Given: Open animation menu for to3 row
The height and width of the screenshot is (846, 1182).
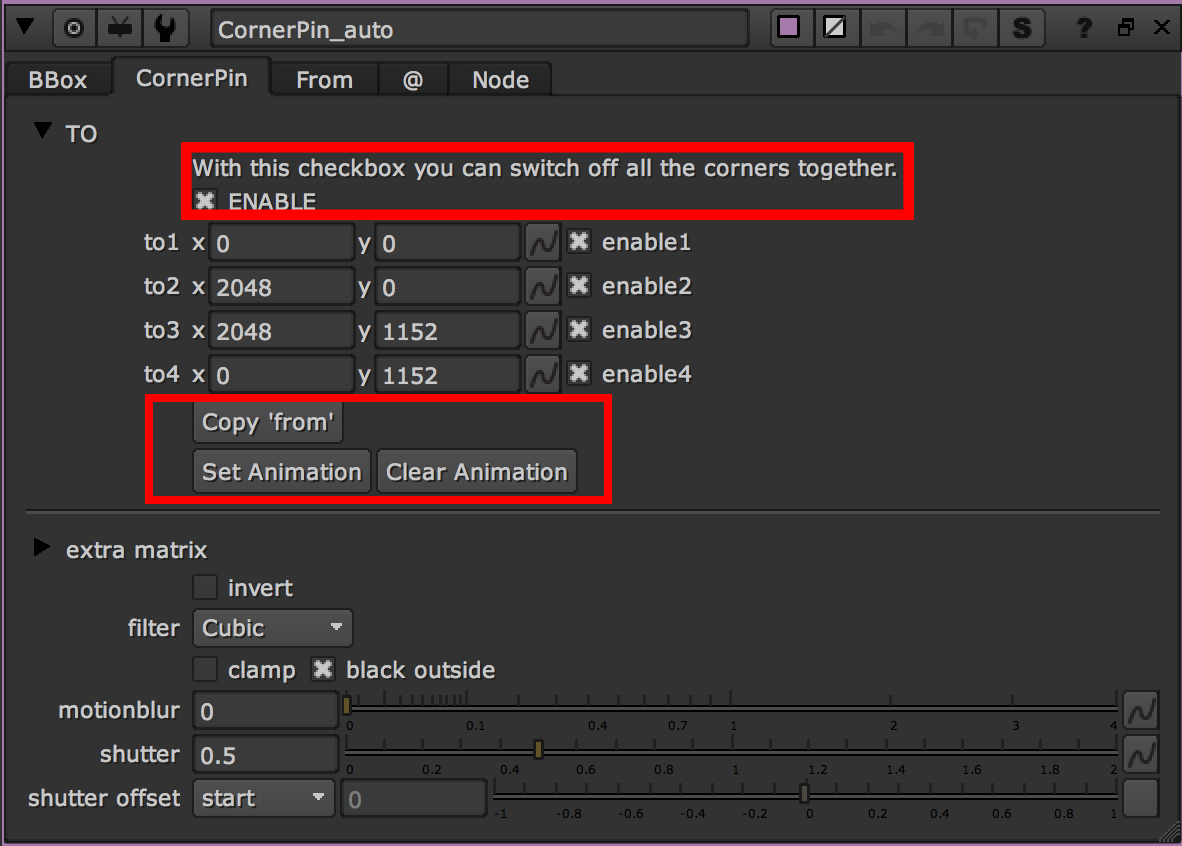Looking at the screenshot, I should pyautogui.click(x=543, y=331).
